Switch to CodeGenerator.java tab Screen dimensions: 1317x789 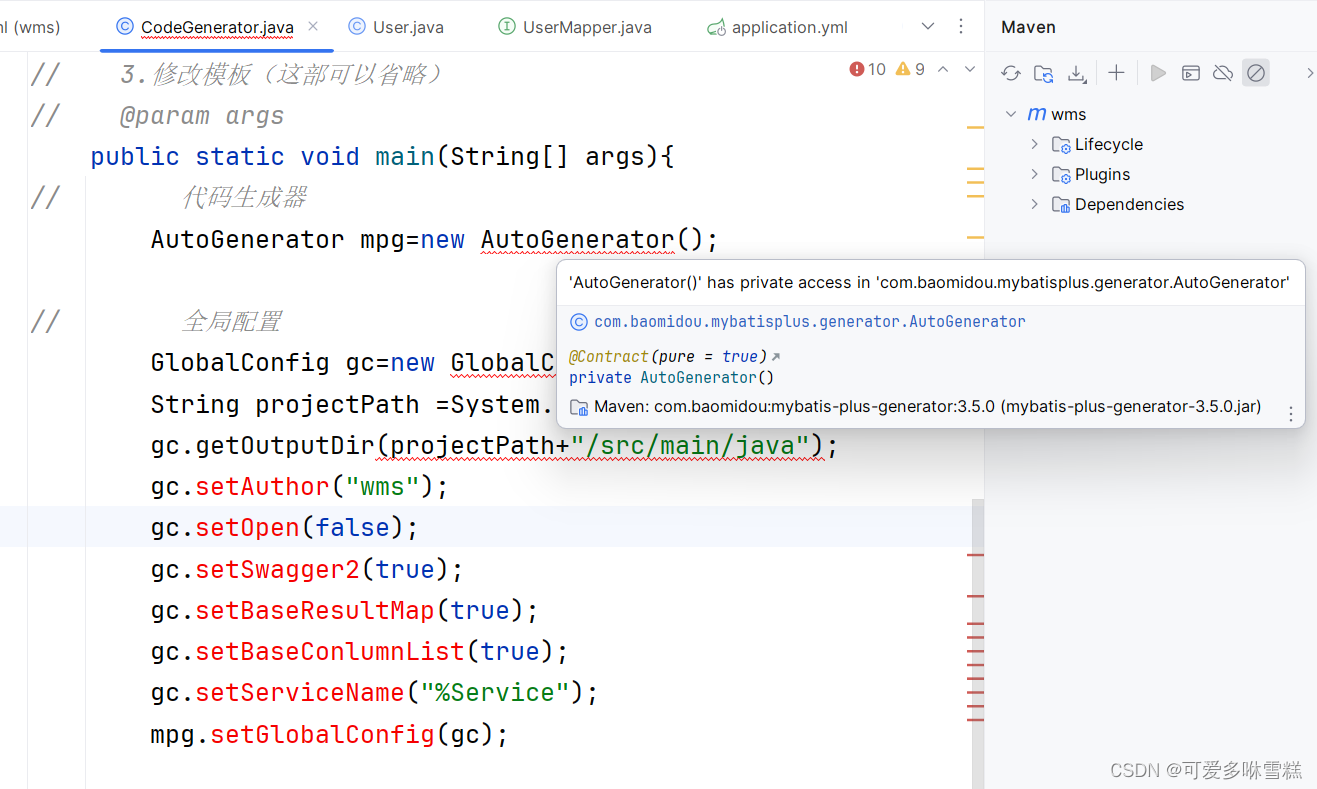217,27
